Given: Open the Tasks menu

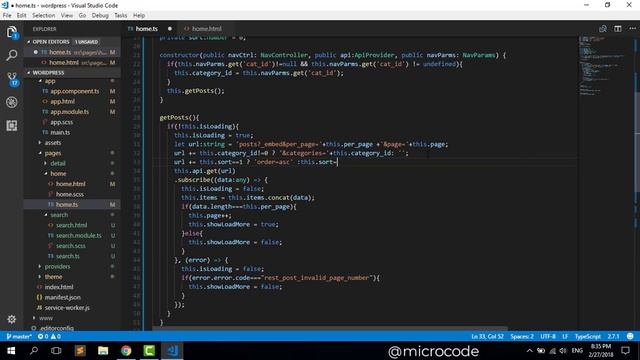Looking at the screenshot, I should [x=120, y=15].
